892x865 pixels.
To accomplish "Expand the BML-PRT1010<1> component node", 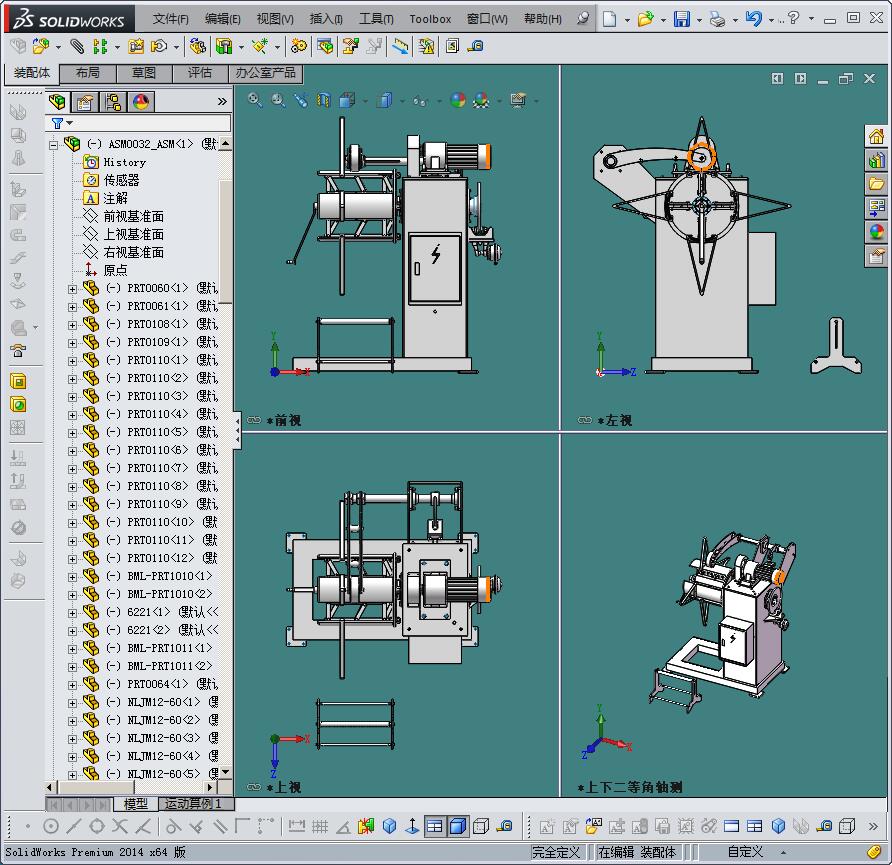I will (x=72, y=577).
